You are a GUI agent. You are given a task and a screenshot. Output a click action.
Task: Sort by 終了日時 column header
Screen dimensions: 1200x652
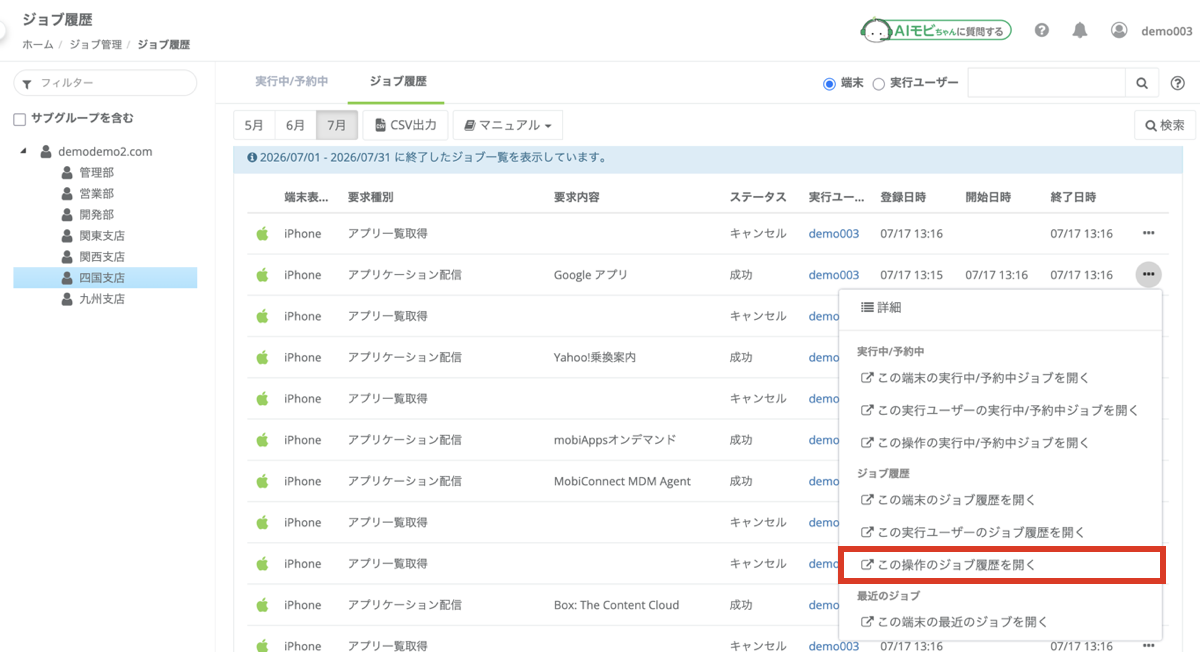tap(1073, 197)
